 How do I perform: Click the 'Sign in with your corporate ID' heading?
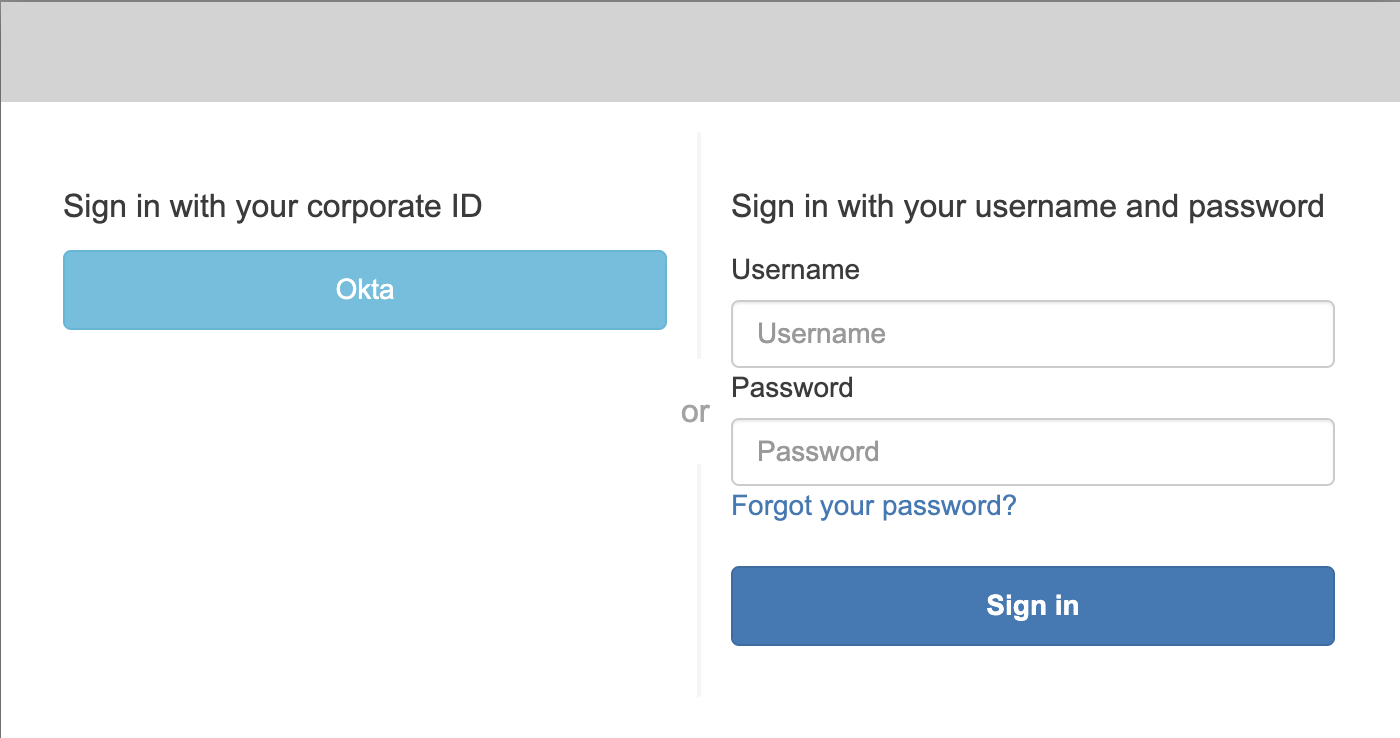272,207
